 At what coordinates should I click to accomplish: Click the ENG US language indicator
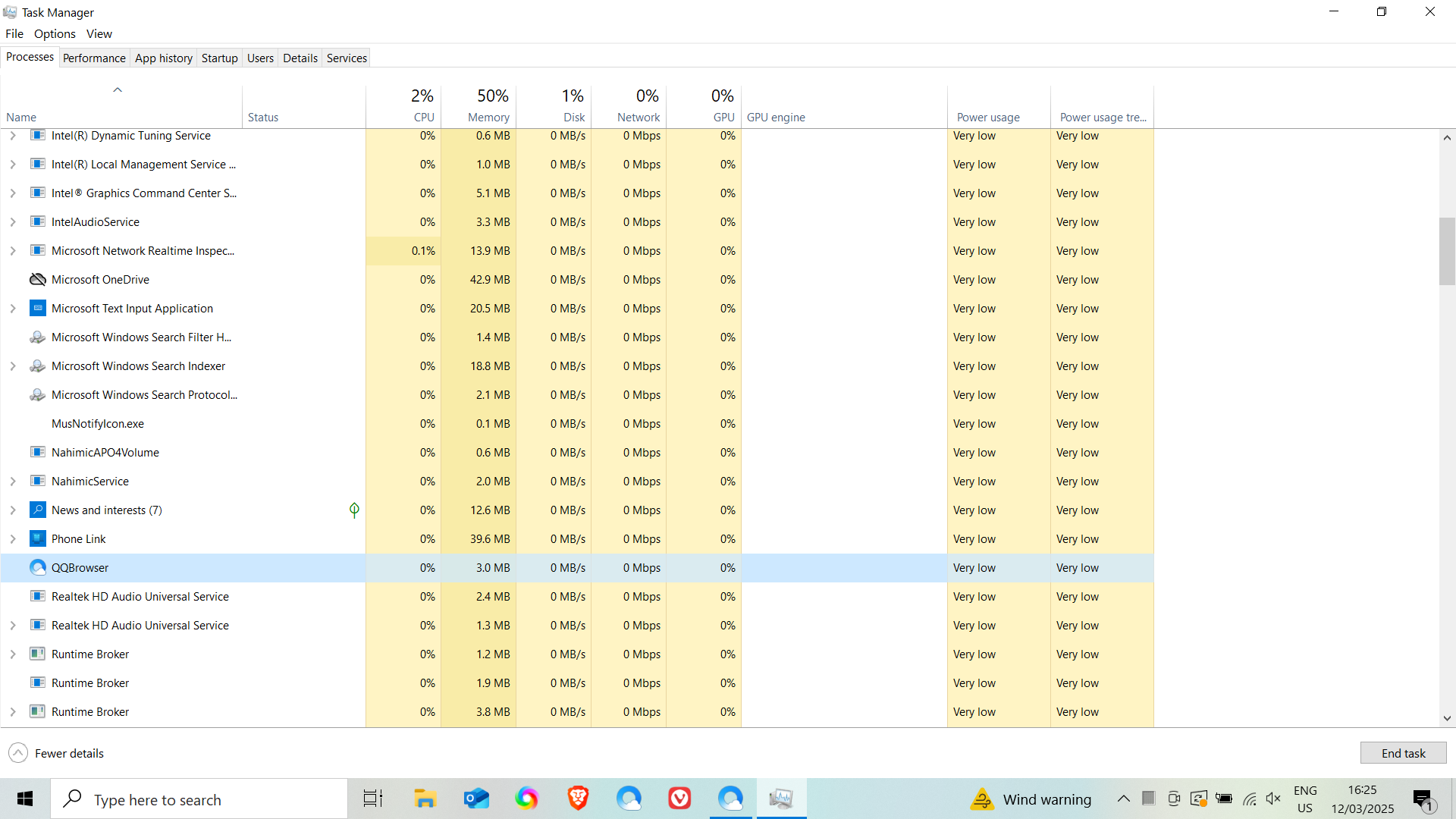tap(1304, 799)
